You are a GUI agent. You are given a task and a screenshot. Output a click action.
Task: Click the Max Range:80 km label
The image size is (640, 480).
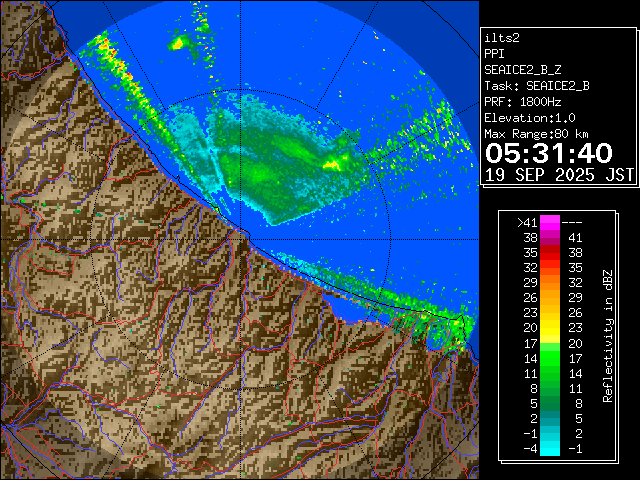click(x=535, y=133)
